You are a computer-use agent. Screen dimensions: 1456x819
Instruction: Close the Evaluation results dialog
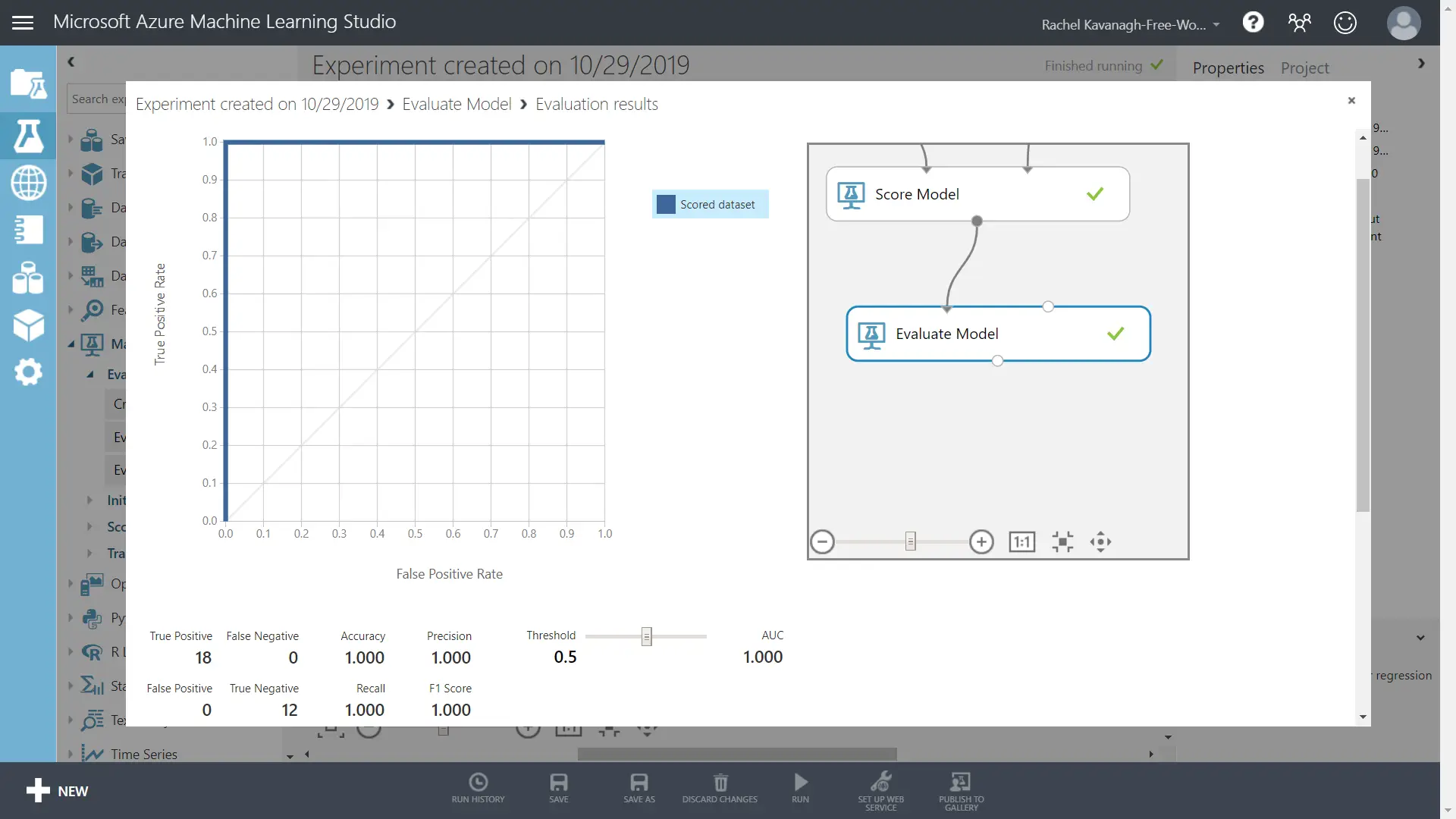pos(1351,100)
